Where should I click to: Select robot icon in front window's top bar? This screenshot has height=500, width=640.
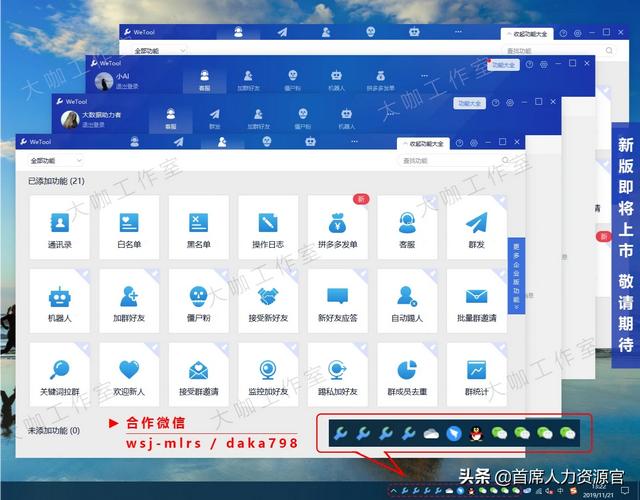tap(311, 142)
